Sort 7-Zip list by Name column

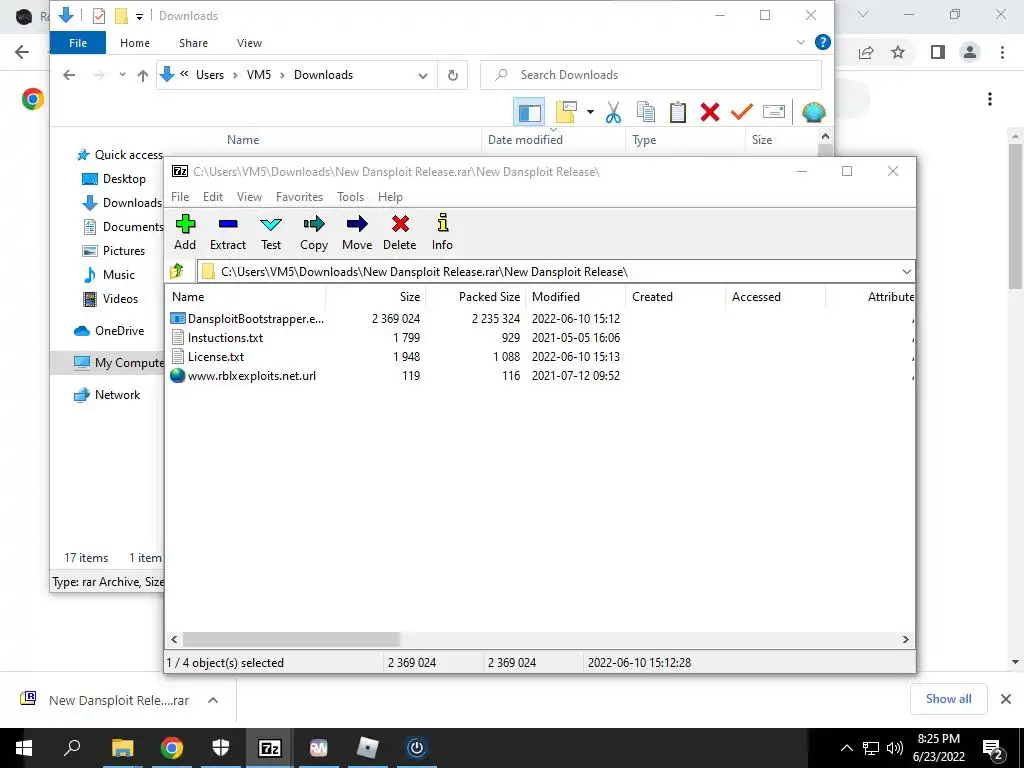coord(245,296)
